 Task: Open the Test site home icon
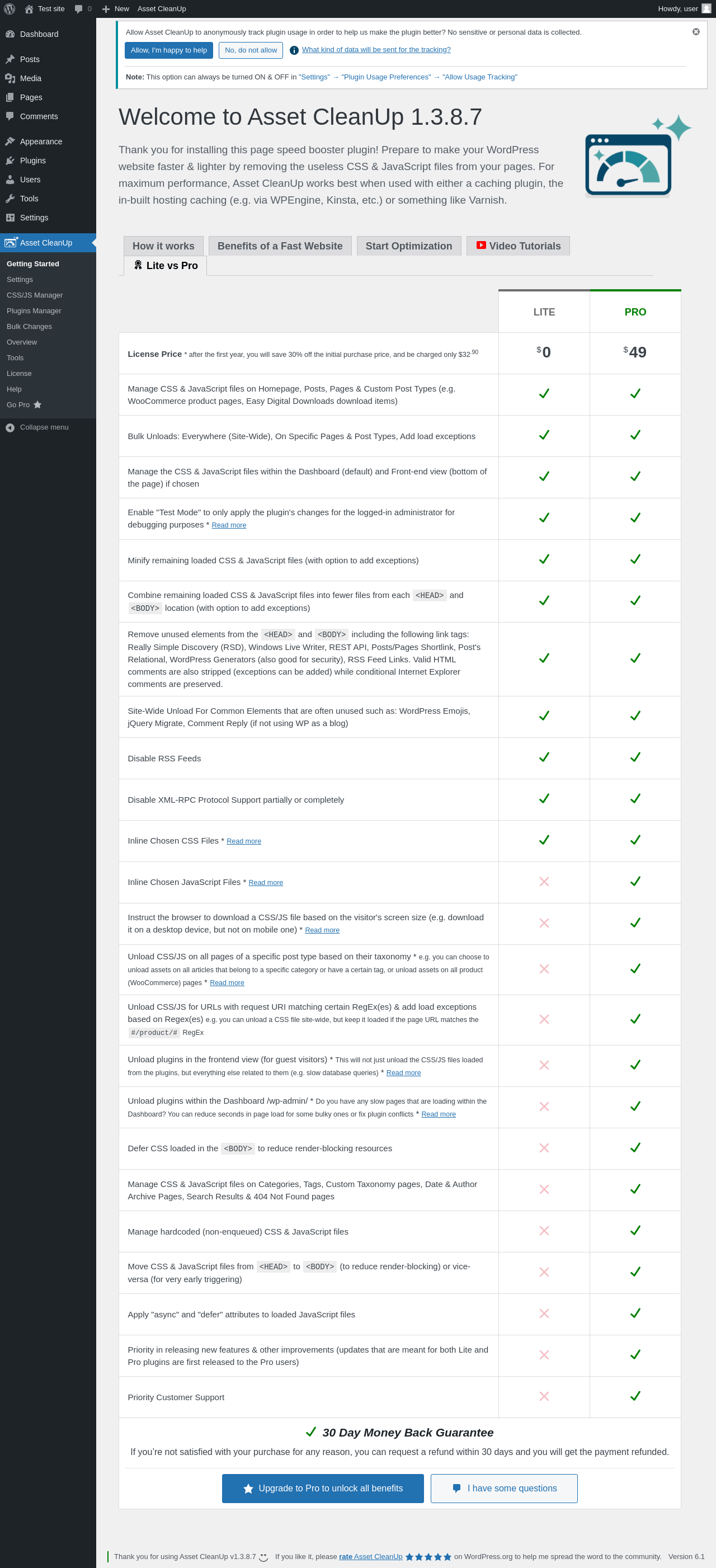point(29,8)
